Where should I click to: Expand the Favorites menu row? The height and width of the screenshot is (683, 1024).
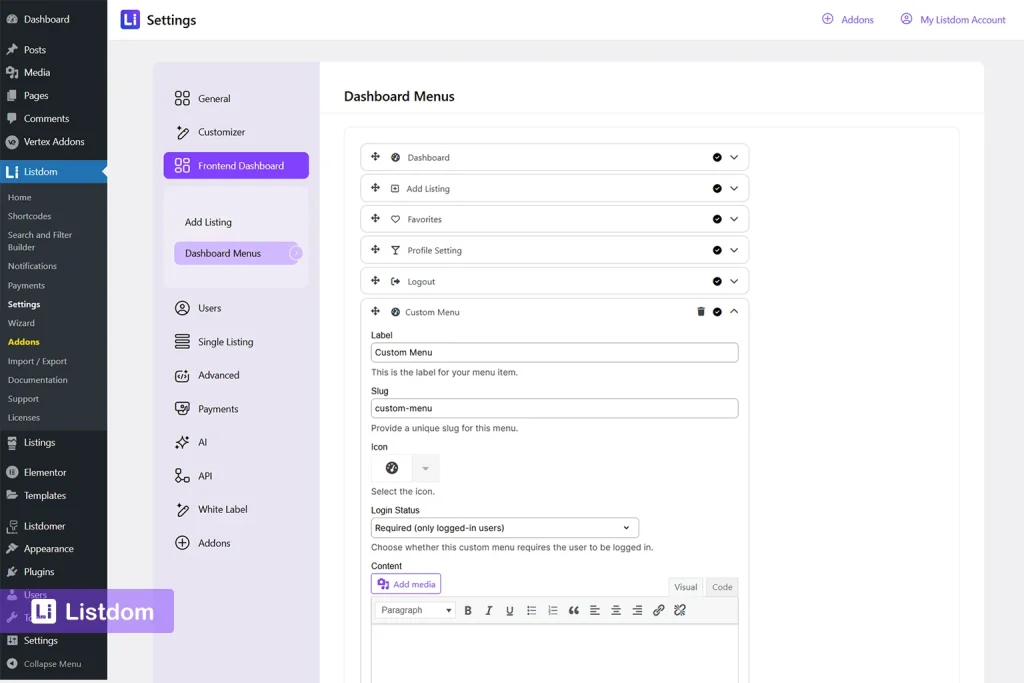pyautogui.click(x=734, y=219)
